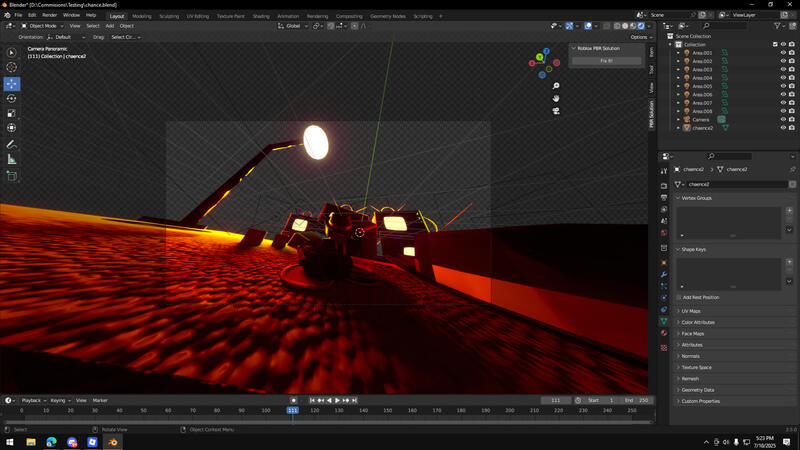Play the animation
800x450 pixels.
pos(337,401)
